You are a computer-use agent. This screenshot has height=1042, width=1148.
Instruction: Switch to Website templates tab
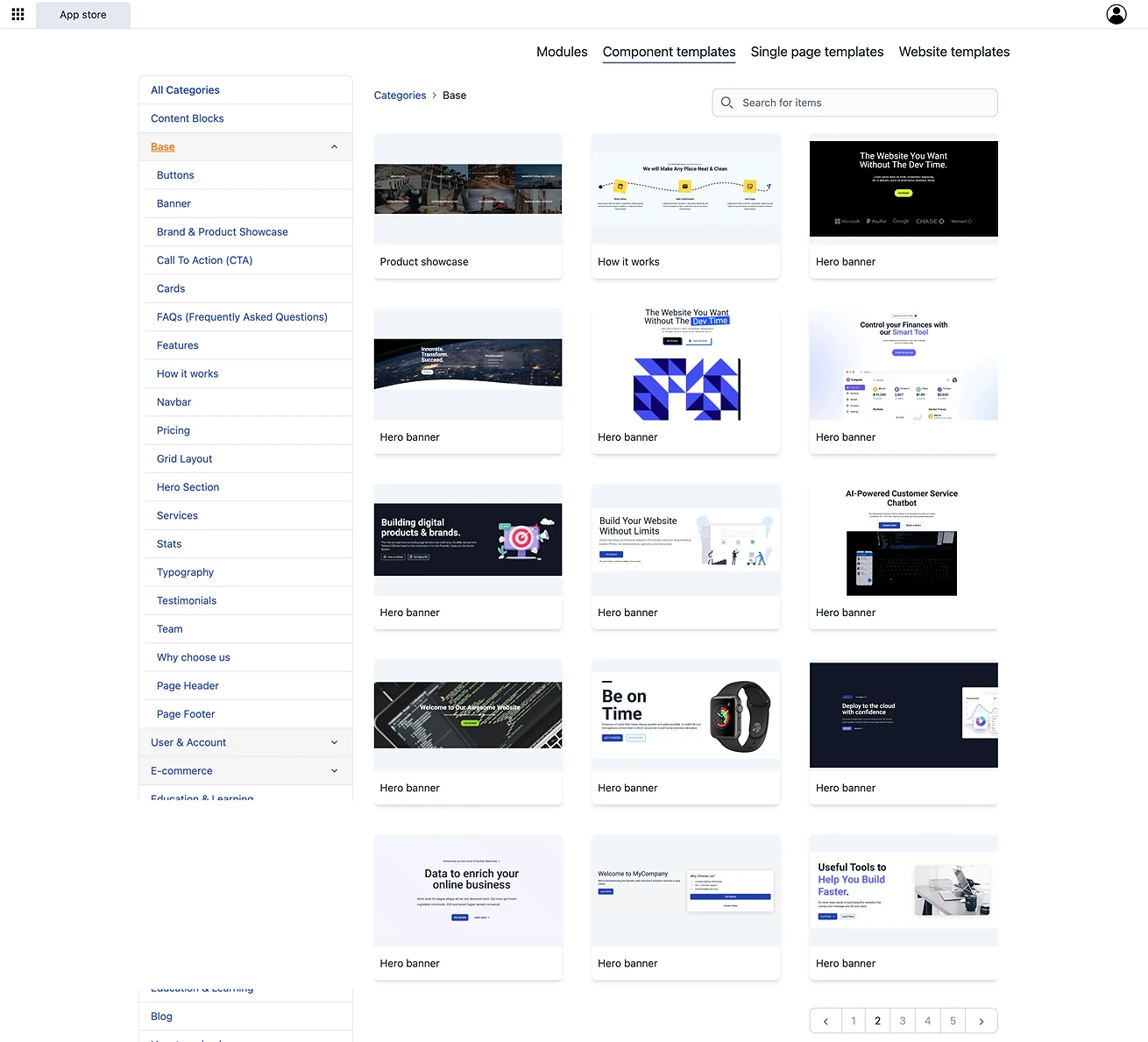coord(953,52)
